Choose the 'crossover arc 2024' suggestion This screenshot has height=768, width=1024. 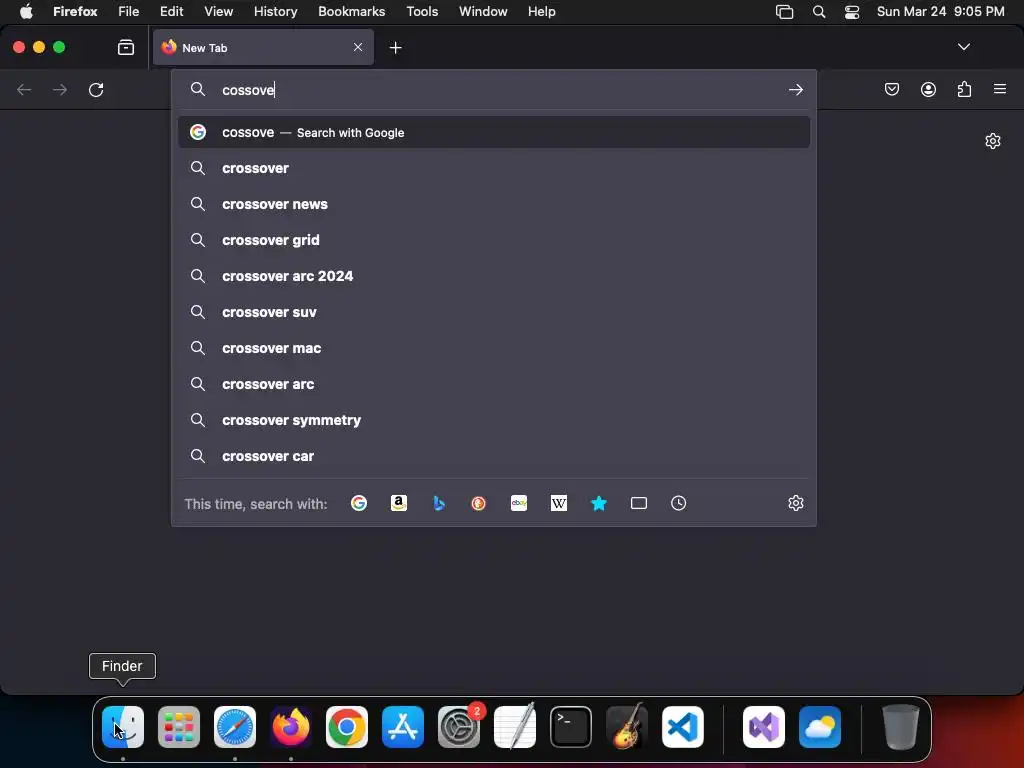[494, 276]
